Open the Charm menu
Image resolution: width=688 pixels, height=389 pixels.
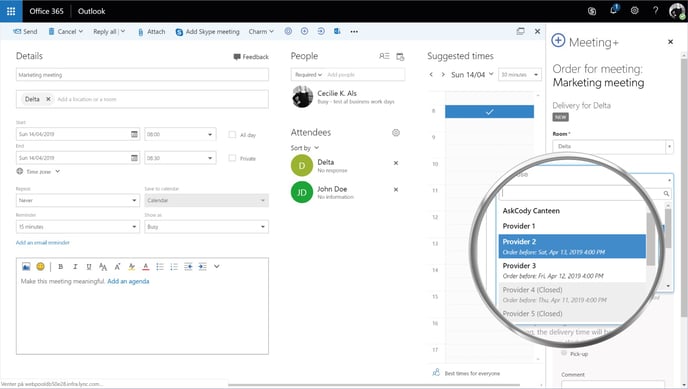click(x=261, y=32)
